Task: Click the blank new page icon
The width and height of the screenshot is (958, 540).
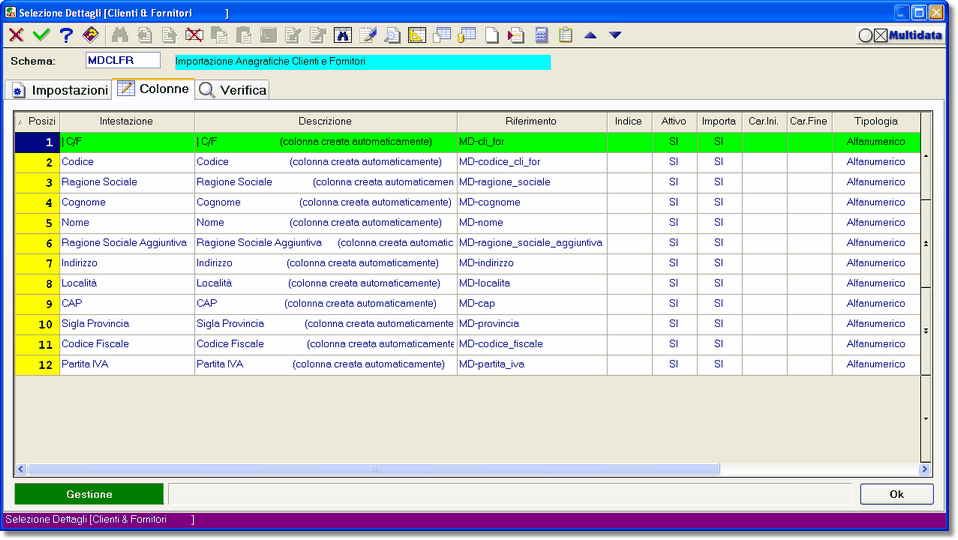Action: tap(491, 35)
